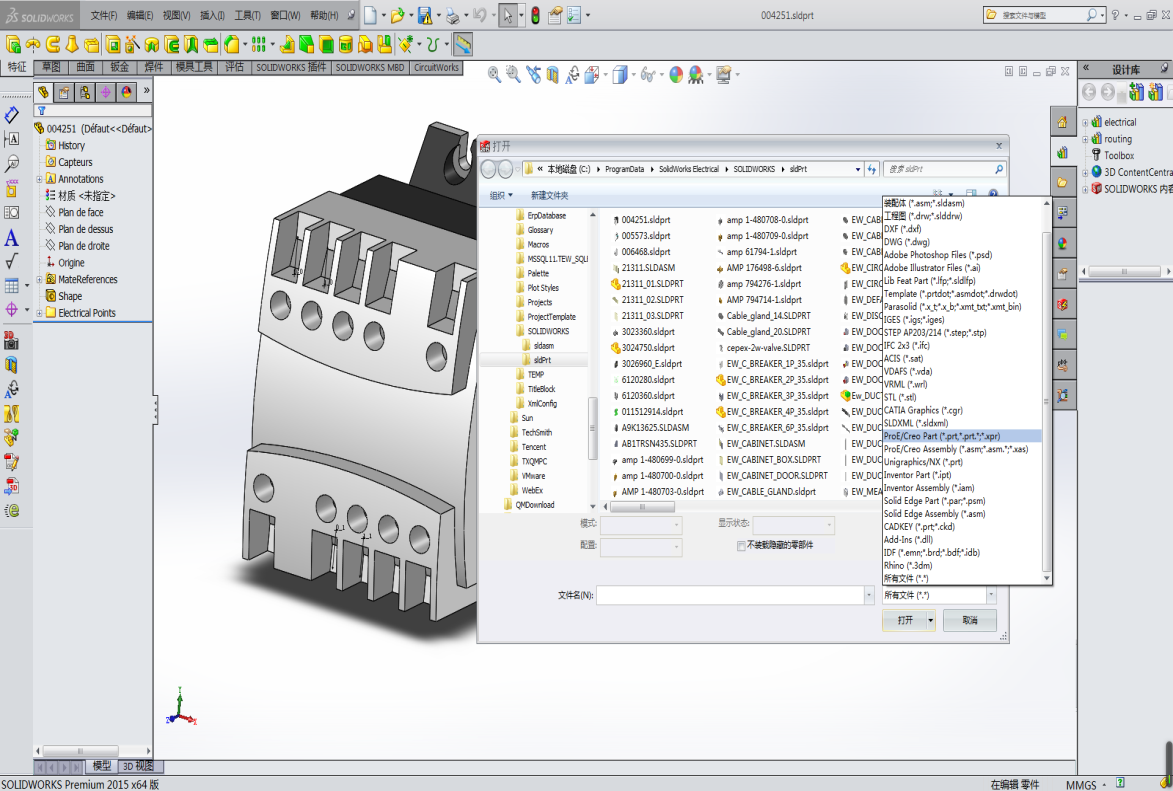Toggle the Instant3D button
Viewport: 1173px width, 791px height.
click(x=463, y=45)
